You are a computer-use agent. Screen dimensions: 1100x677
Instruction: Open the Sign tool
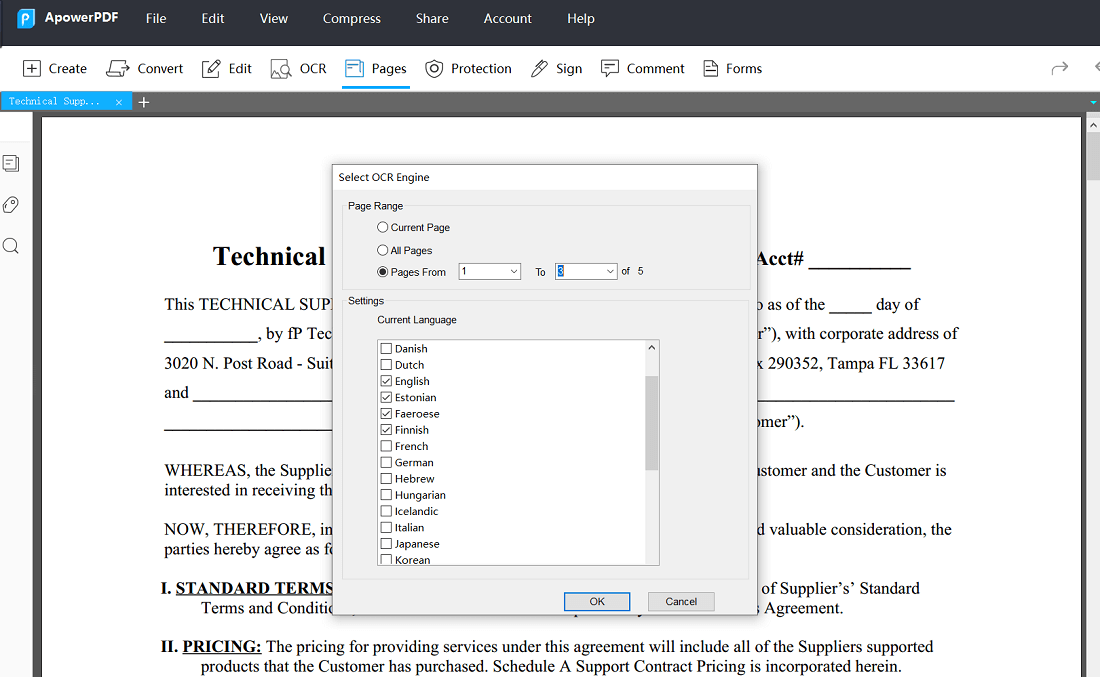[556, 68]
